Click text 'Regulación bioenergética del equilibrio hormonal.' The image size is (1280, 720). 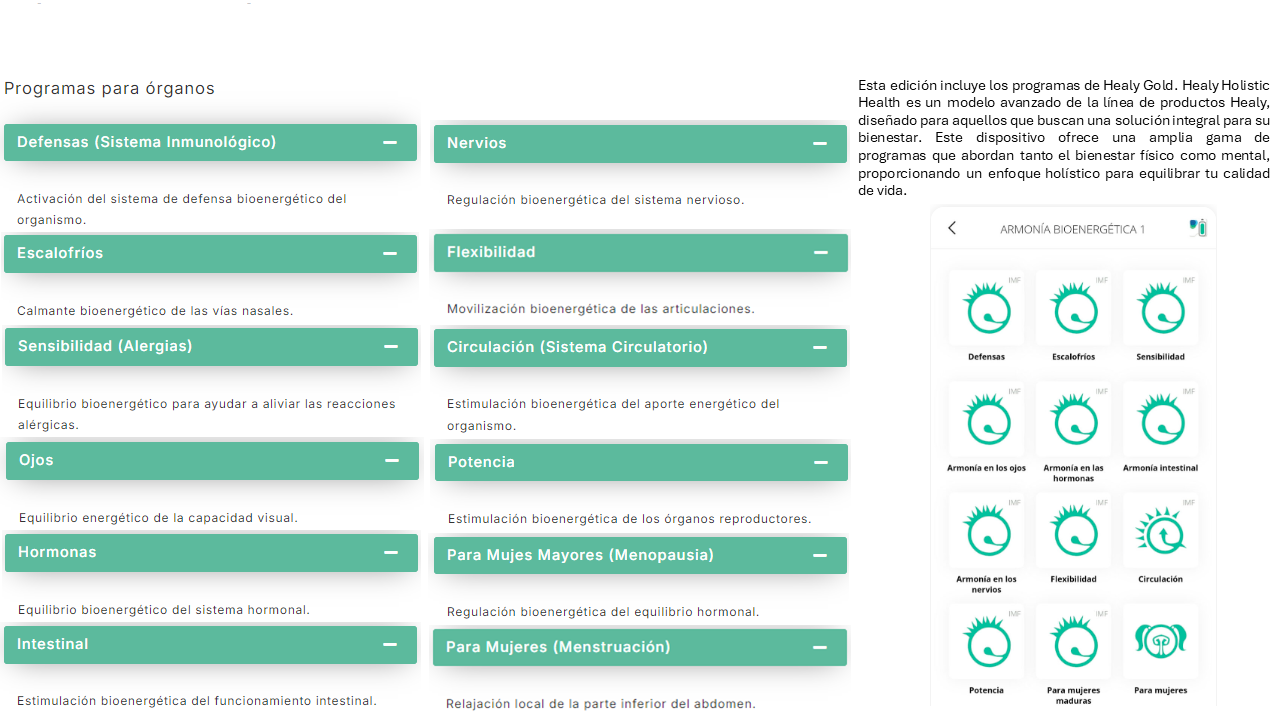tap(603, 612)
